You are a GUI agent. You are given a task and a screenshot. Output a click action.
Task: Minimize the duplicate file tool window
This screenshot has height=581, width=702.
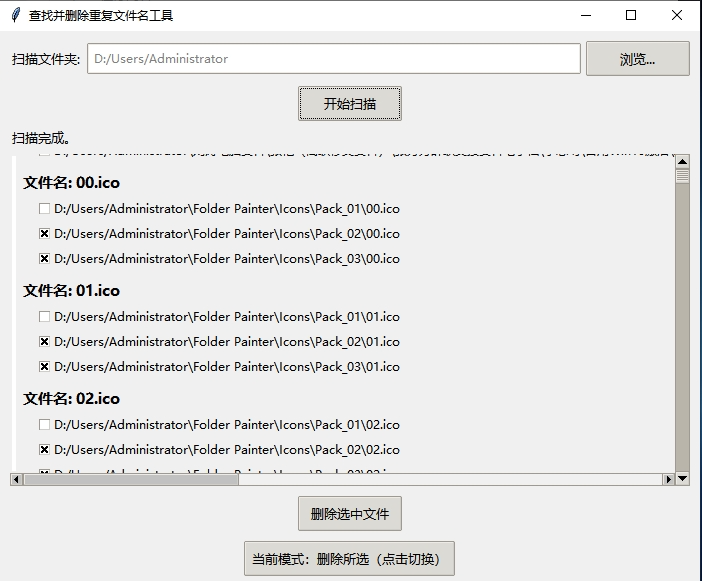point(586,15)
